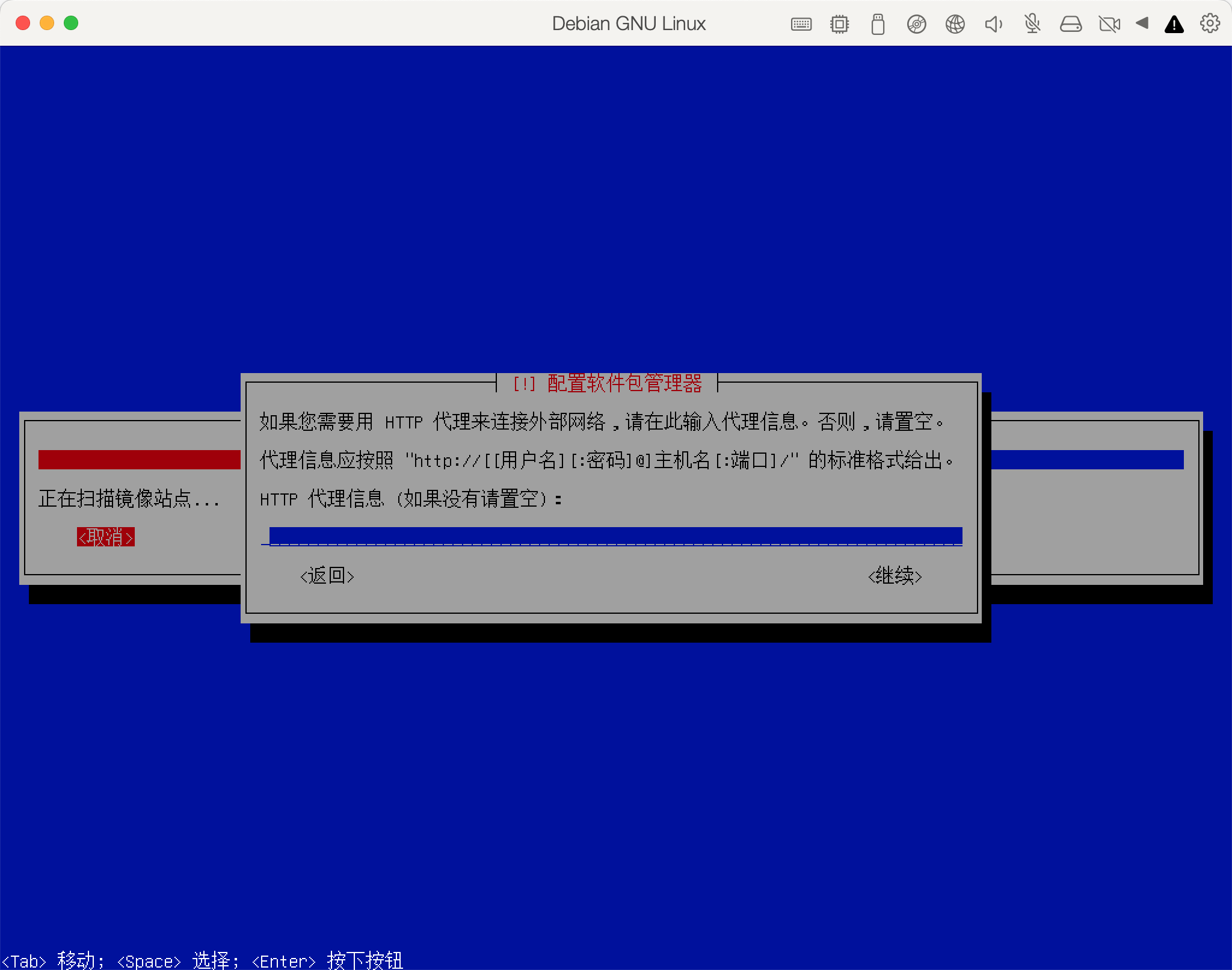Click the yellow minimize window button
Screen dimensions: 1232x970
pyautogui.click(x=47, y=23)
